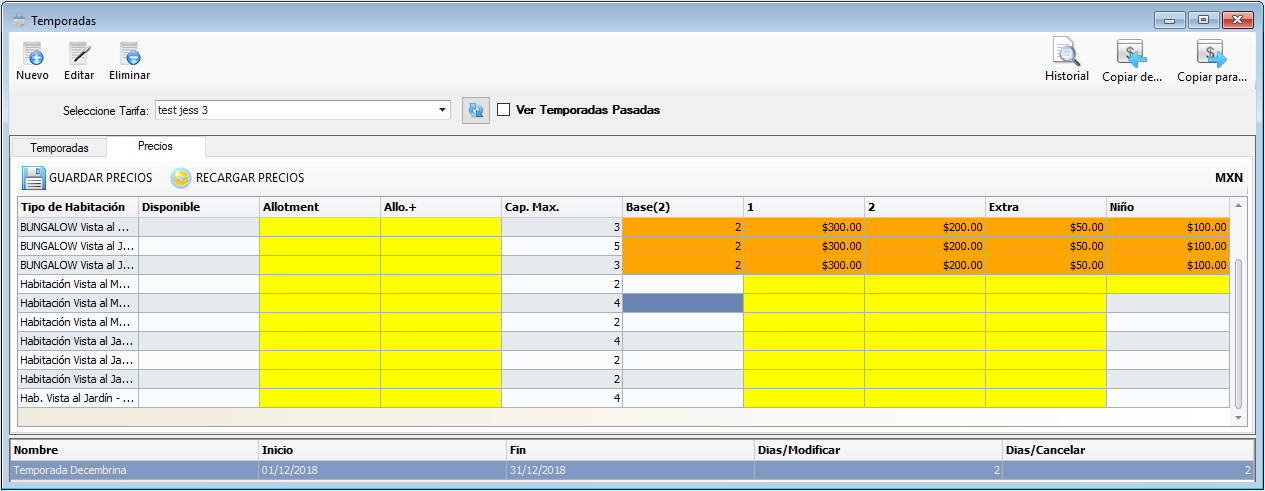Click the Editar pencil icon
Image resolution: width=1265 pixels, height=491 pixels.
79,54
